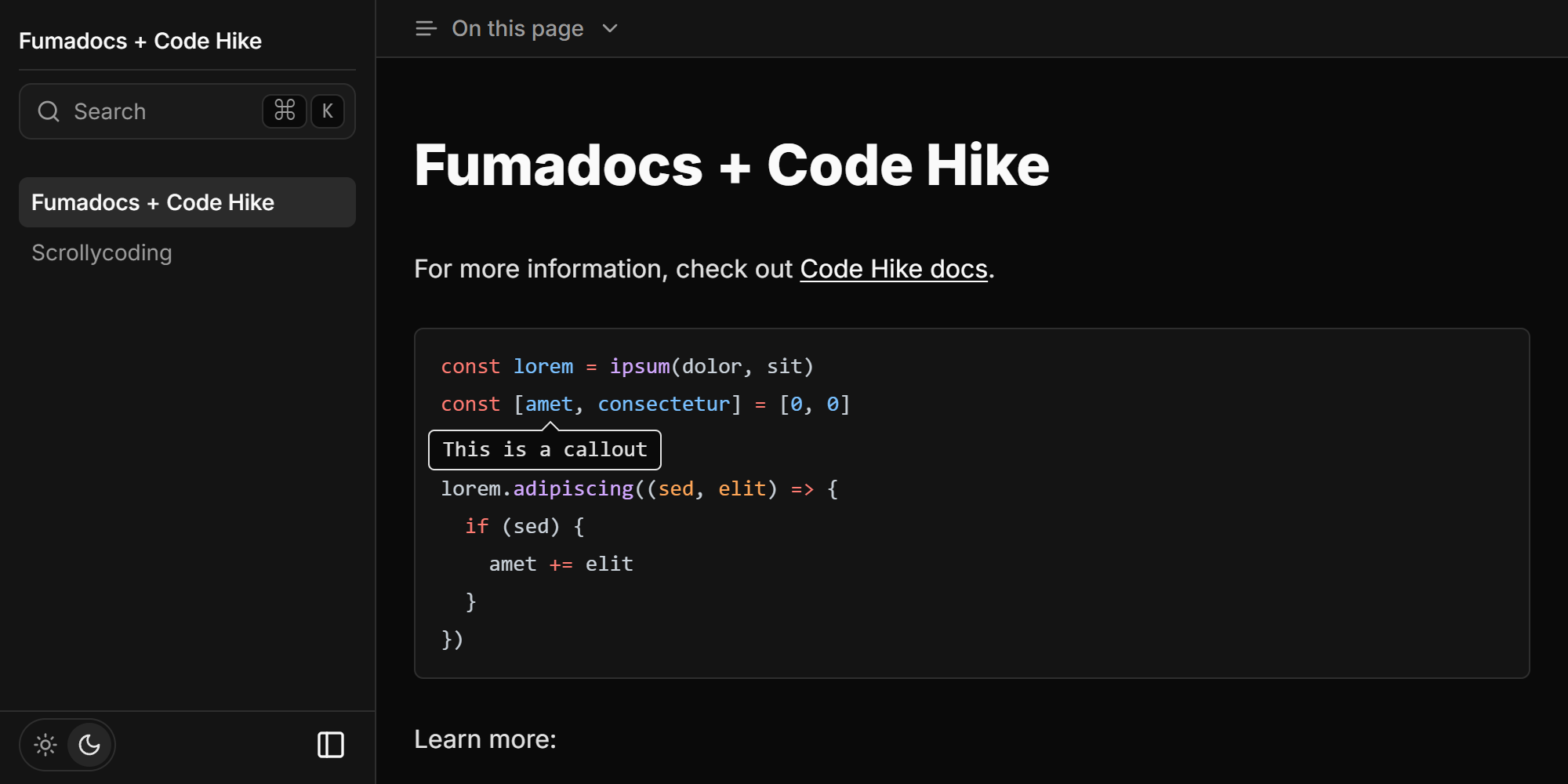
Task: Click the main Fumadocs + Code Hike heading
Action: point(731,165)
